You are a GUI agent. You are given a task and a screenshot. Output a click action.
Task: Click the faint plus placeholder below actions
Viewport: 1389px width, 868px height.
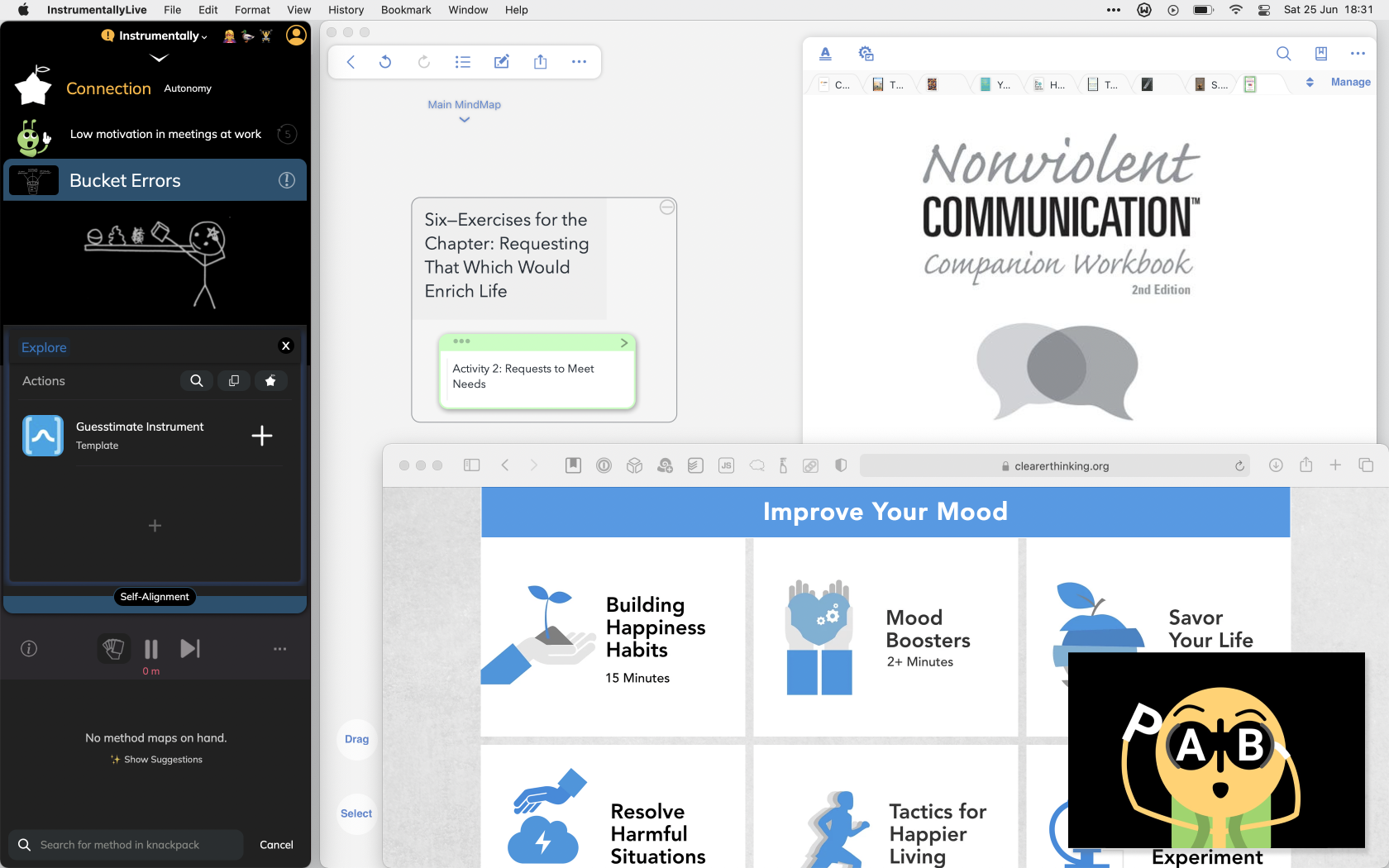[x=155, y=526]
